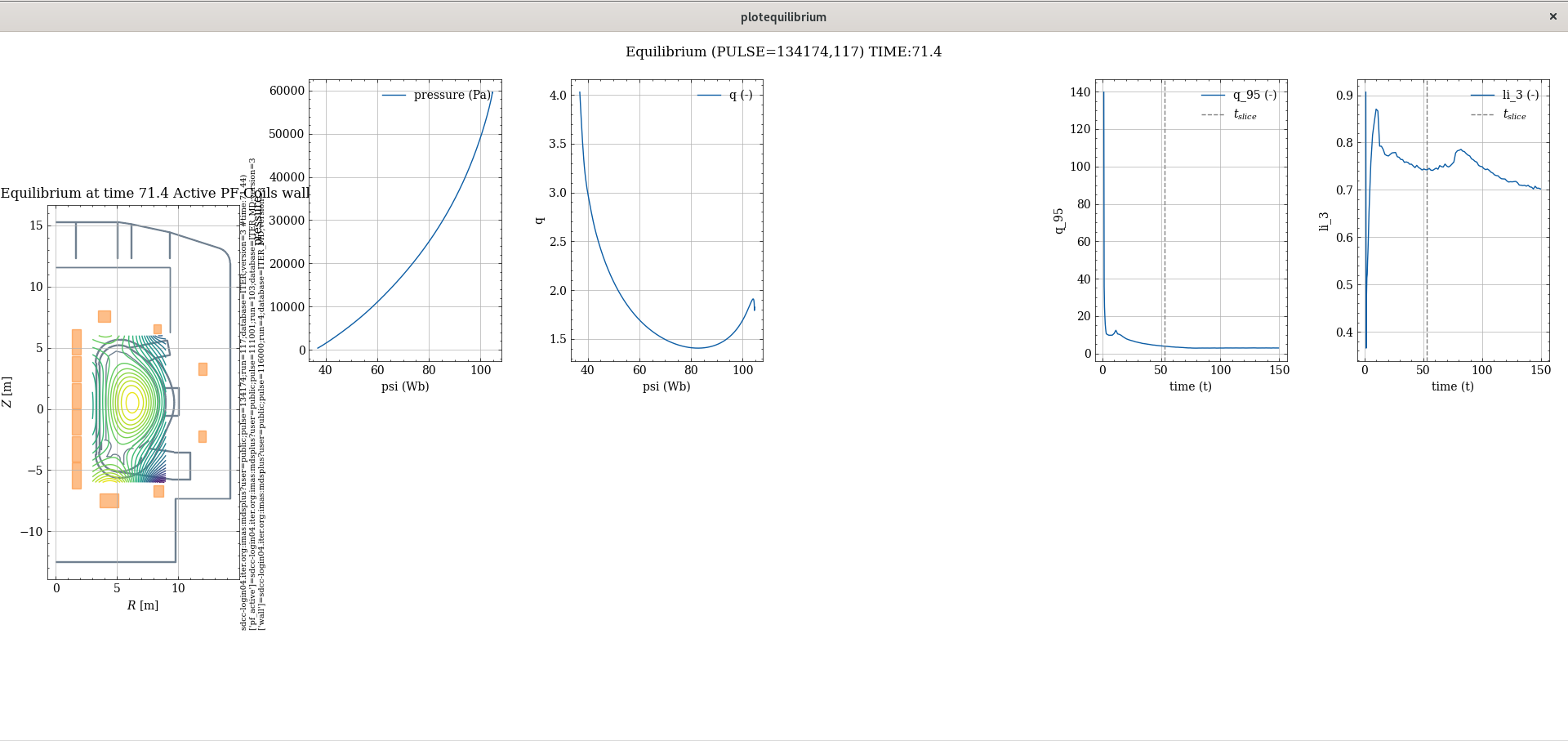Screen dimensions: 1568x741
Task: Click the 'Equilibrium at time 71.4' subplot title
Action: [x=155, y=193]
